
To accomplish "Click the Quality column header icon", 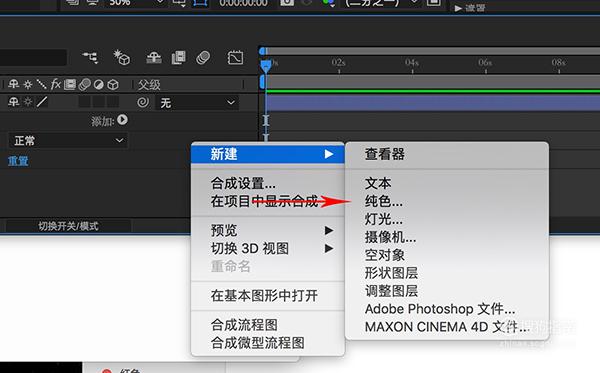I will (41, 84).
